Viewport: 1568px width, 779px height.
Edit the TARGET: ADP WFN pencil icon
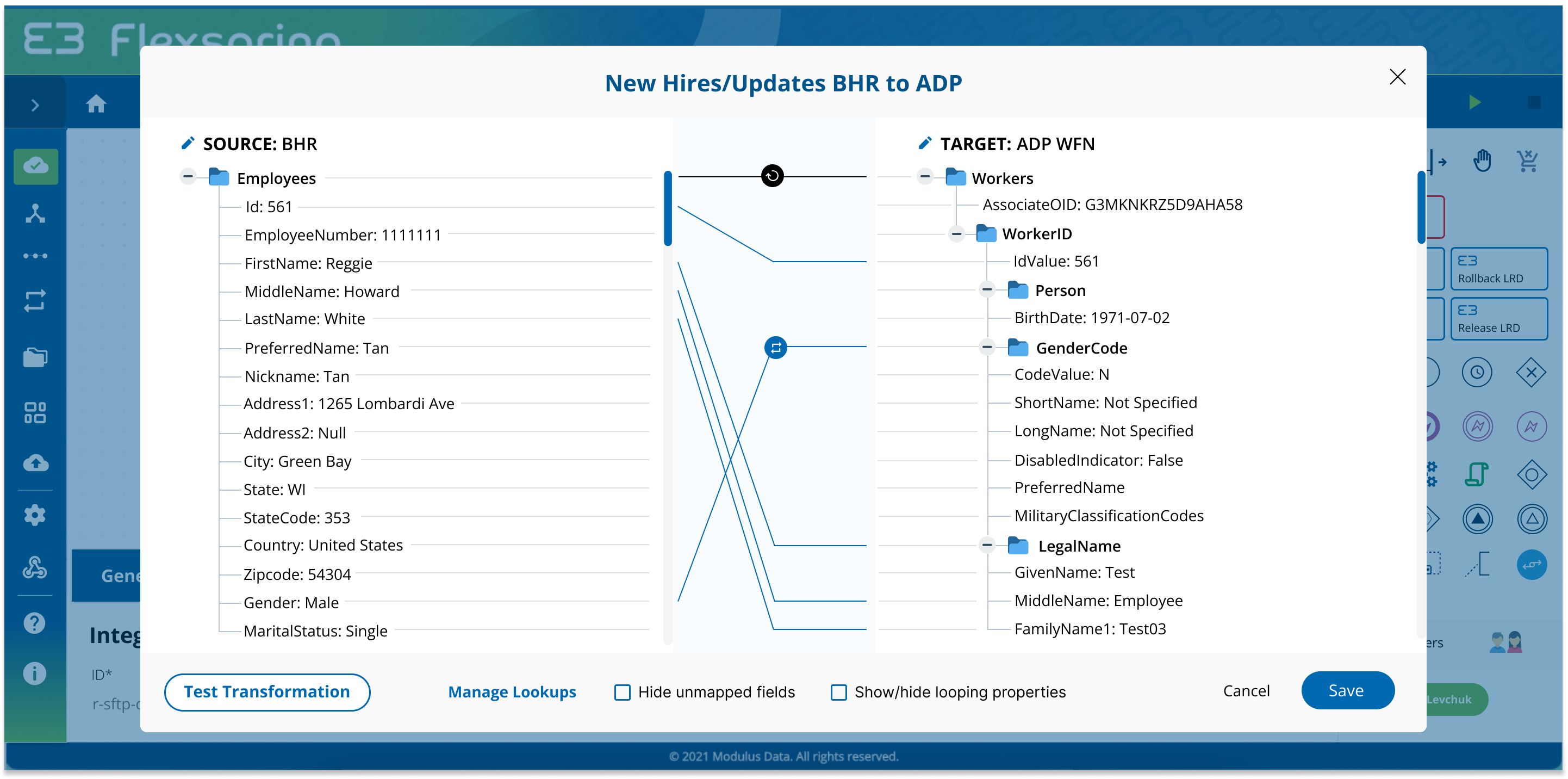pos(925,143)
